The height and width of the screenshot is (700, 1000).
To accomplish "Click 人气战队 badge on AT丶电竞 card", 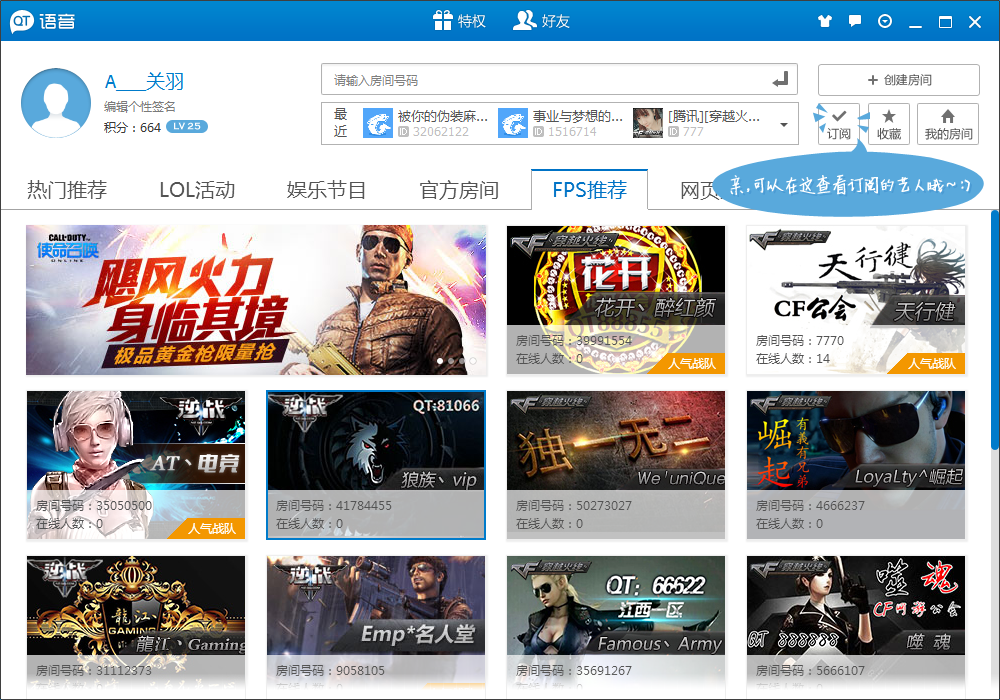I will coord(208,529).
